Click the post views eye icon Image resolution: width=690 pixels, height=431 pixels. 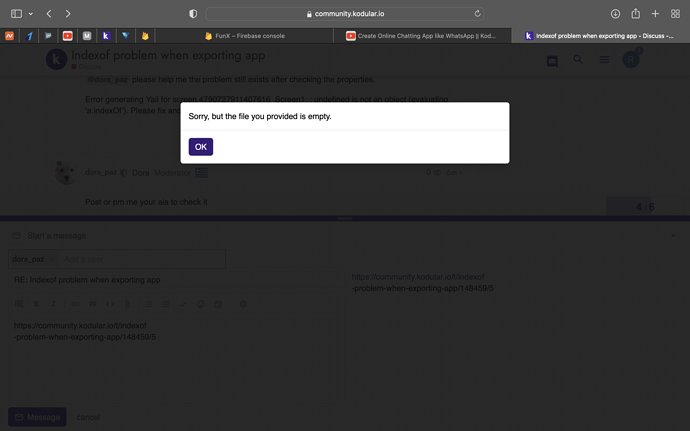pos(437,173)
